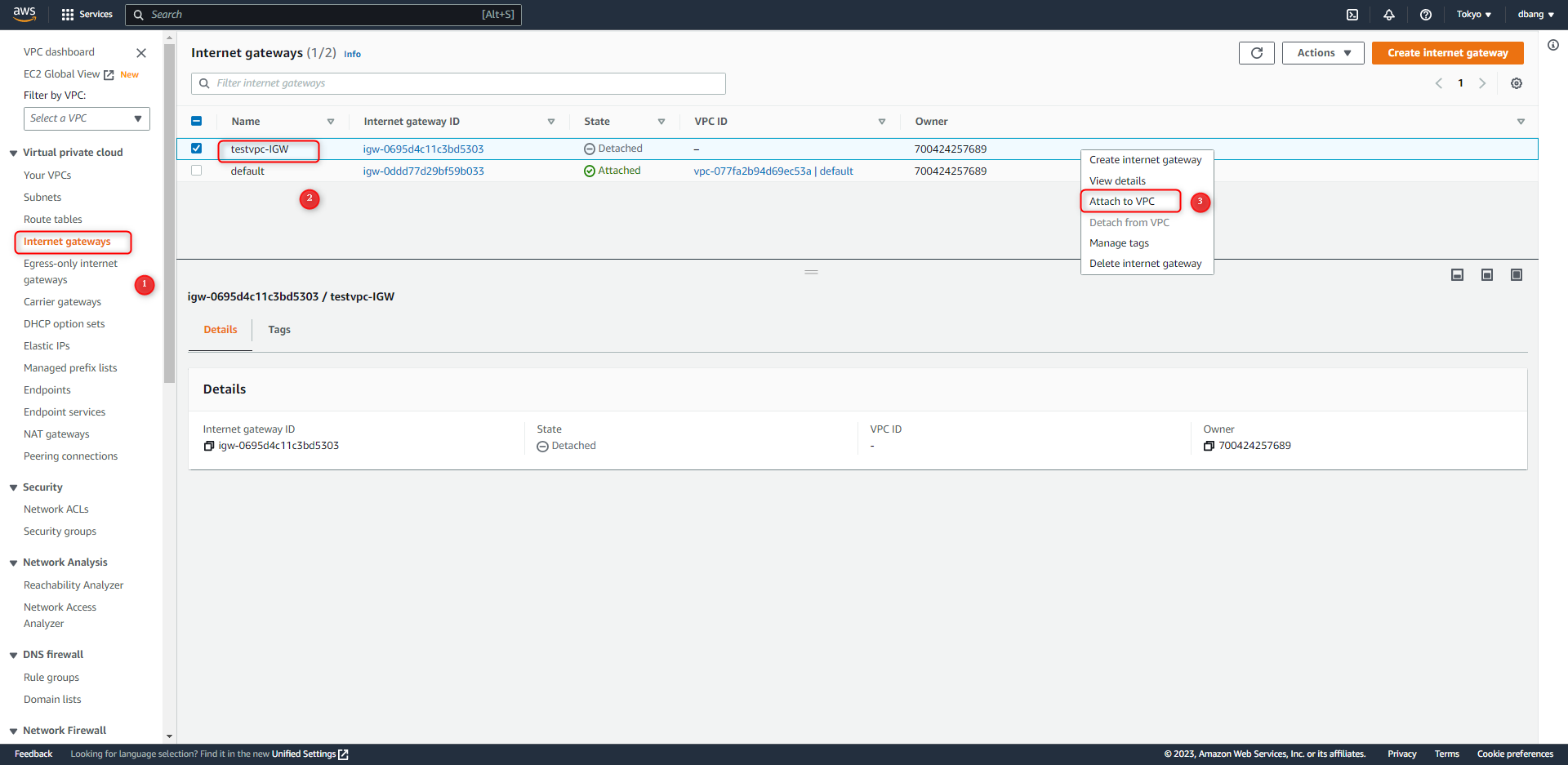Open the Actions dropdown button
This screenshot has height=765, width=1568.
1323,53
